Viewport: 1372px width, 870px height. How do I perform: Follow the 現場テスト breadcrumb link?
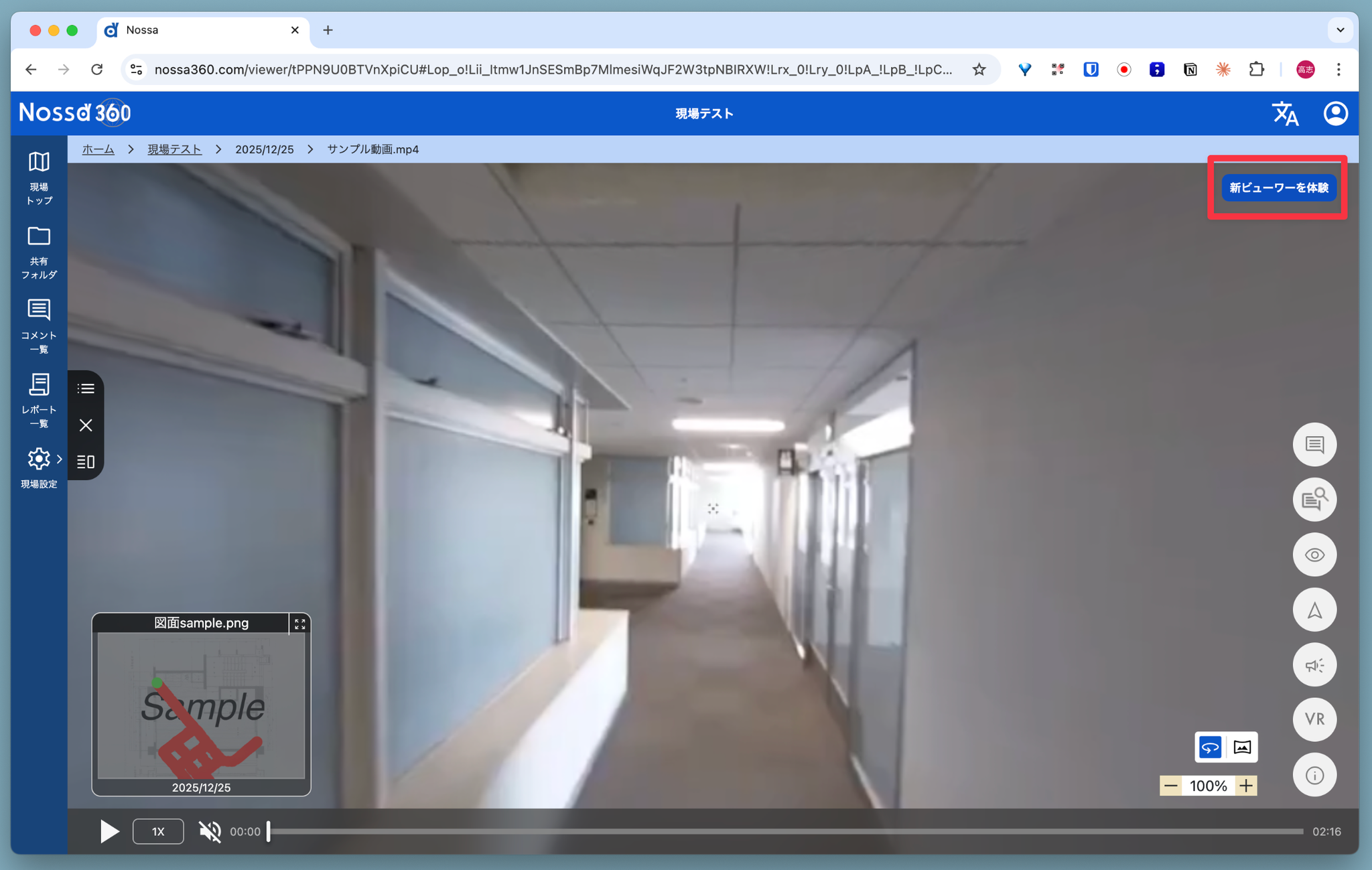coord(174,149)
